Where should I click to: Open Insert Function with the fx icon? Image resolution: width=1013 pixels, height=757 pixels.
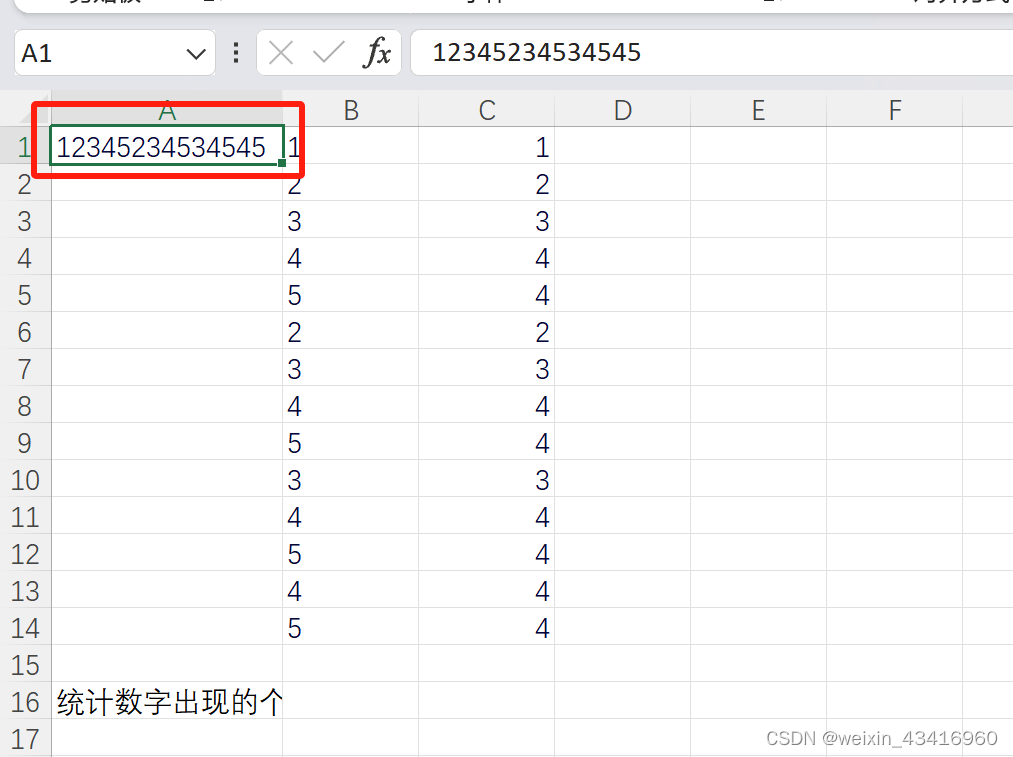coord(377,52)
